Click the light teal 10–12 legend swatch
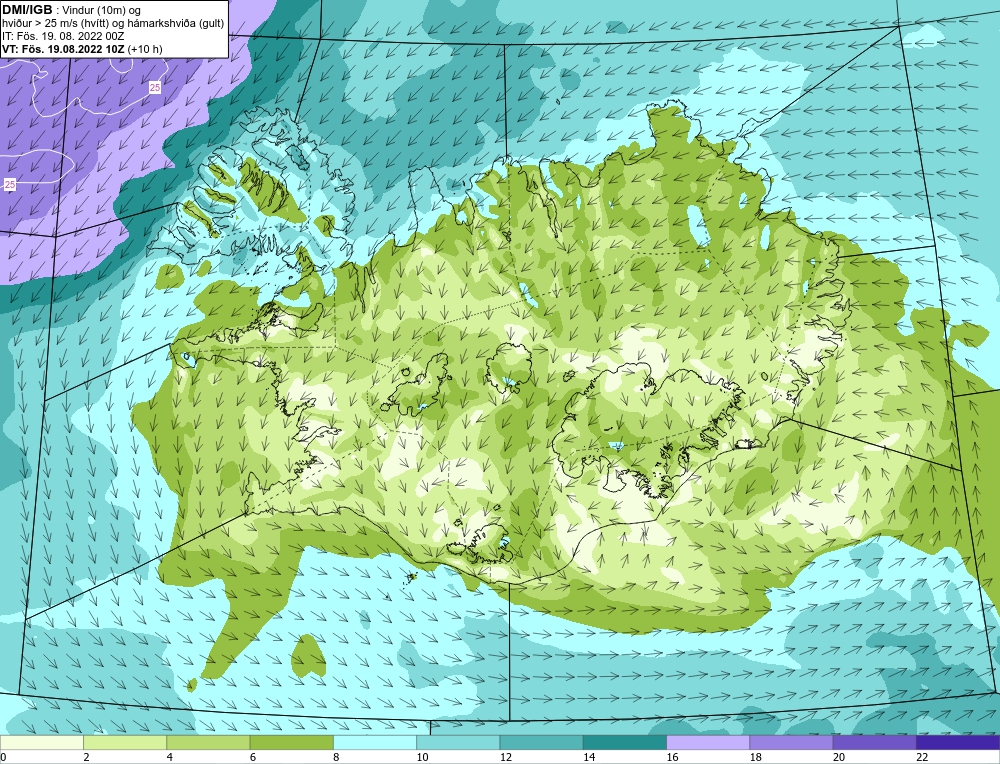 (x=458, y=742)
